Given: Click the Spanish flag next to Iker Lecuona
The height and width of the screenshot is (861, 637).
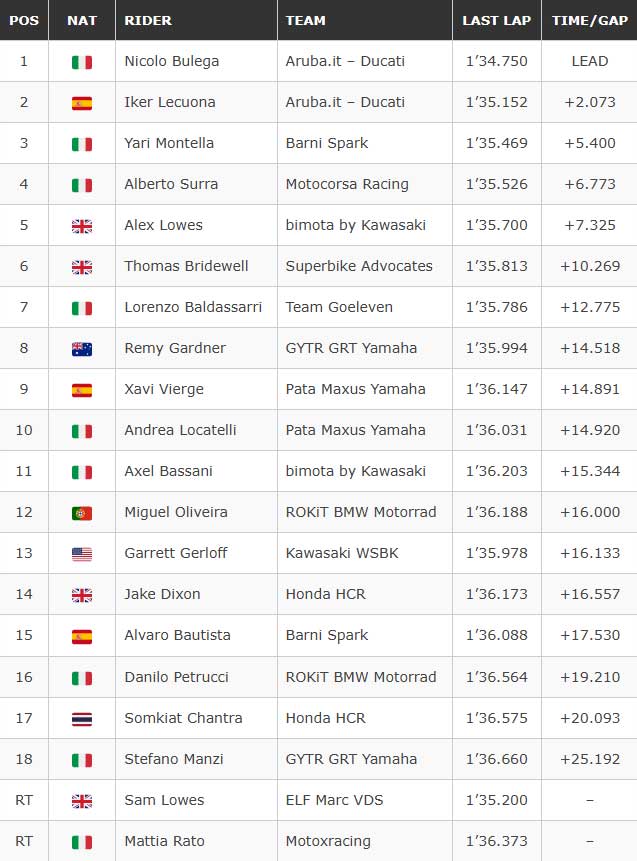Looking at the screenshot, I should pos(82,103).
